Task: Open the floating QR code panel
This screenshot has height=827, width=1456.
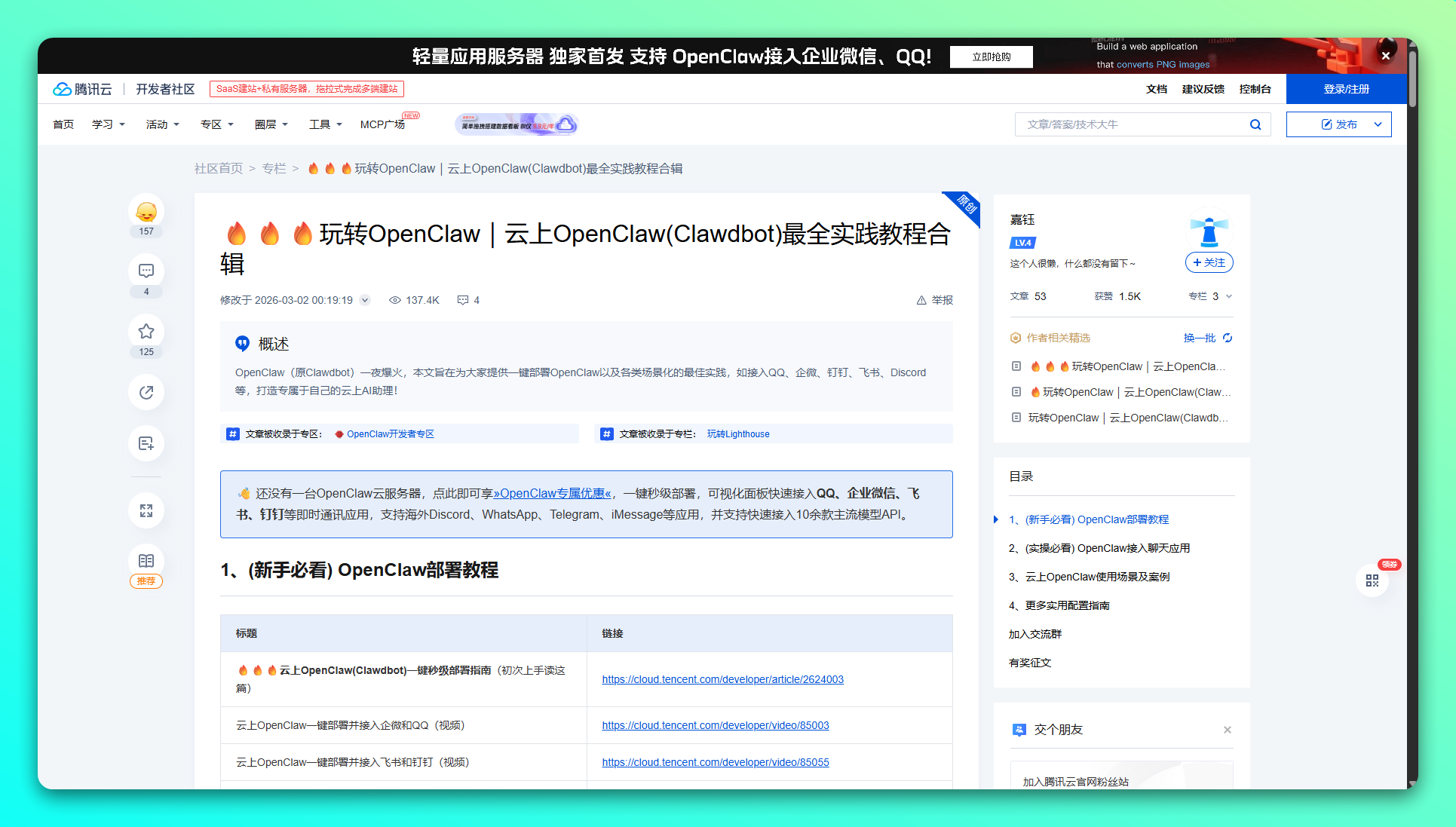Action: tap(1372, 580)
